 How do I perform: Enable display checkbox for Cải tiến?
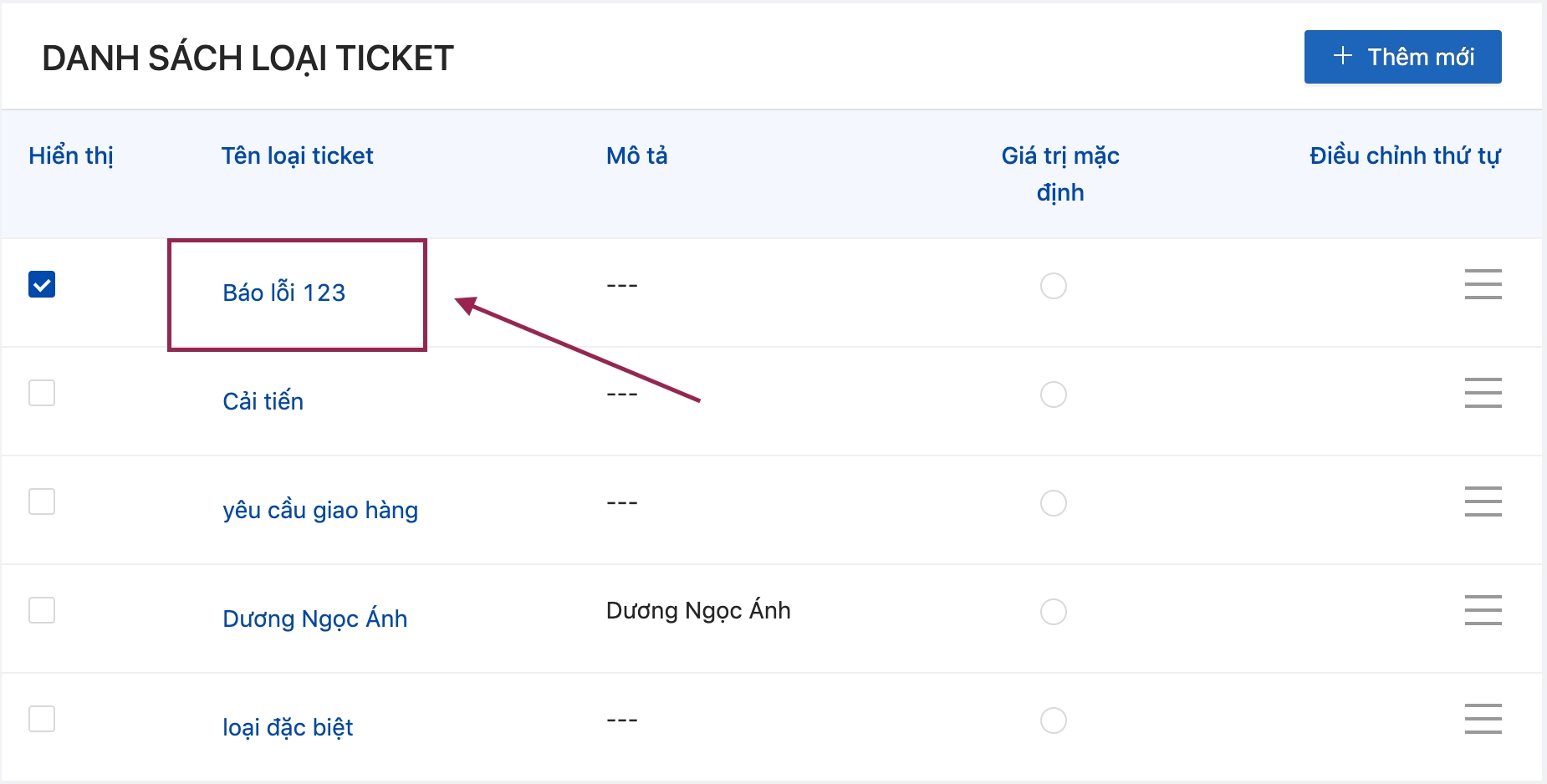click(42, 393)
